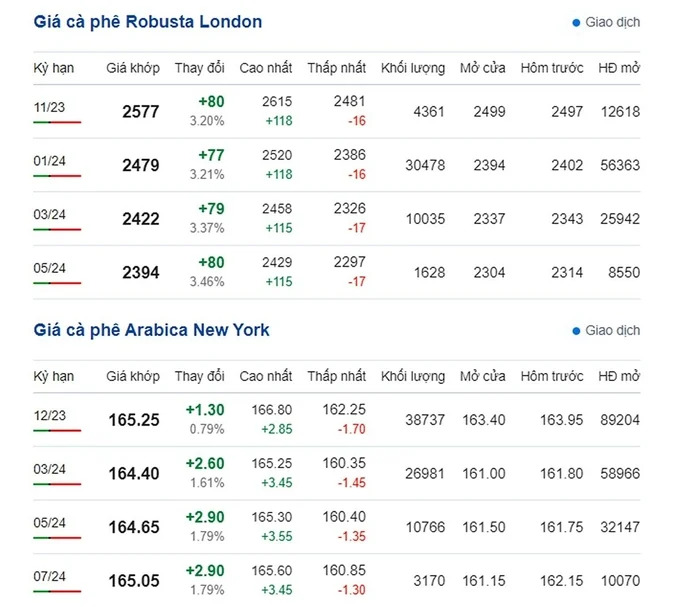Select the 12/23 Arabica contract term

coord(48,411)
